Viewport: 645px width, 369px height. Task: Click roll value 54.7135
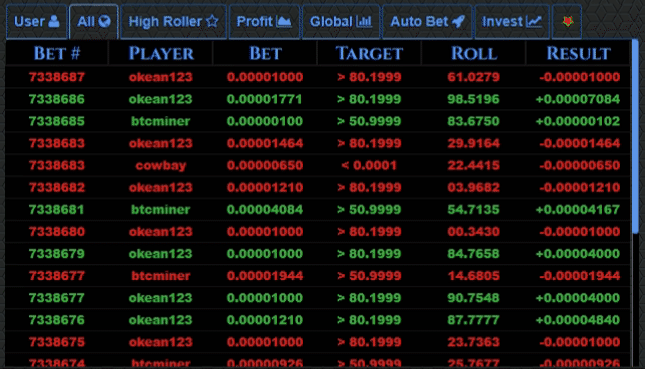pos(473,210)
